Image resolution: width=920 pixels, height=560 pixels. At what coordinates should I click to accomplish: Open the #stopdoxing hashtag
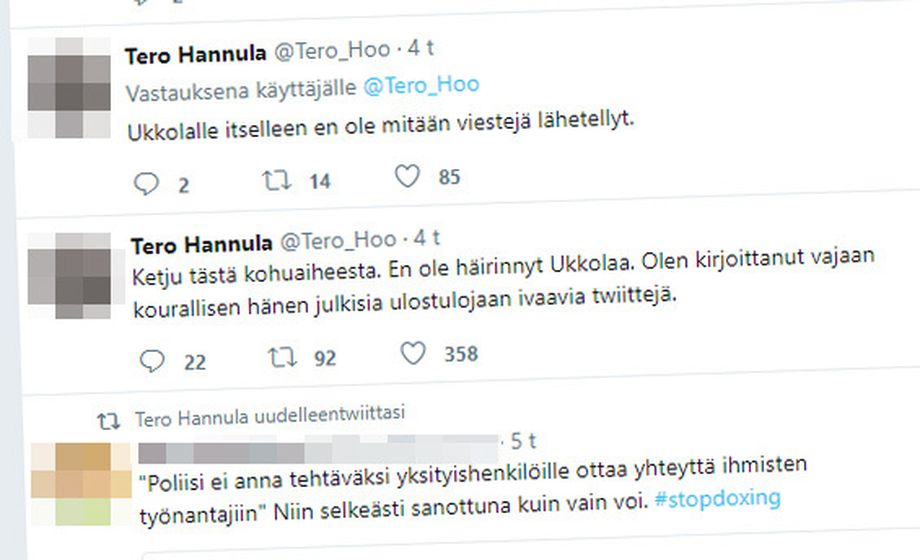coord(717,498)
